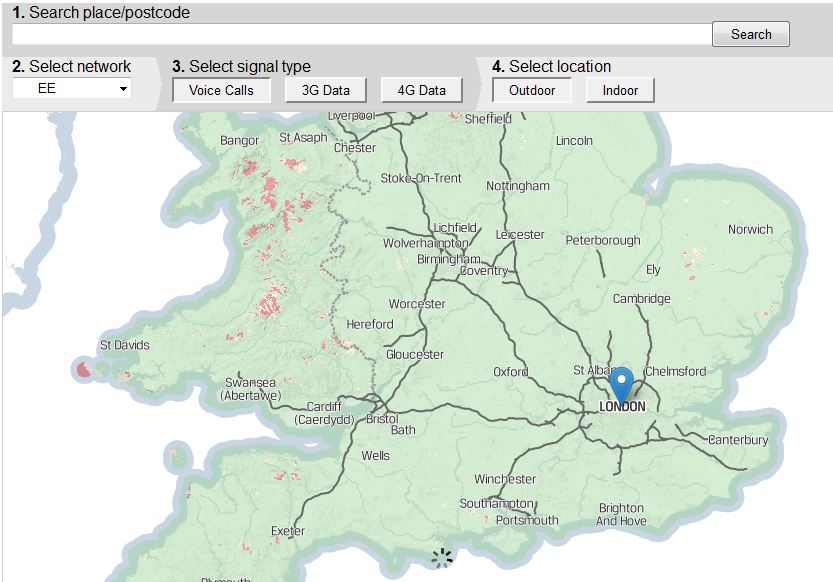Click the loading spinner on the map
The height and width of the screenshot is (582, 833).
(441, 558)
